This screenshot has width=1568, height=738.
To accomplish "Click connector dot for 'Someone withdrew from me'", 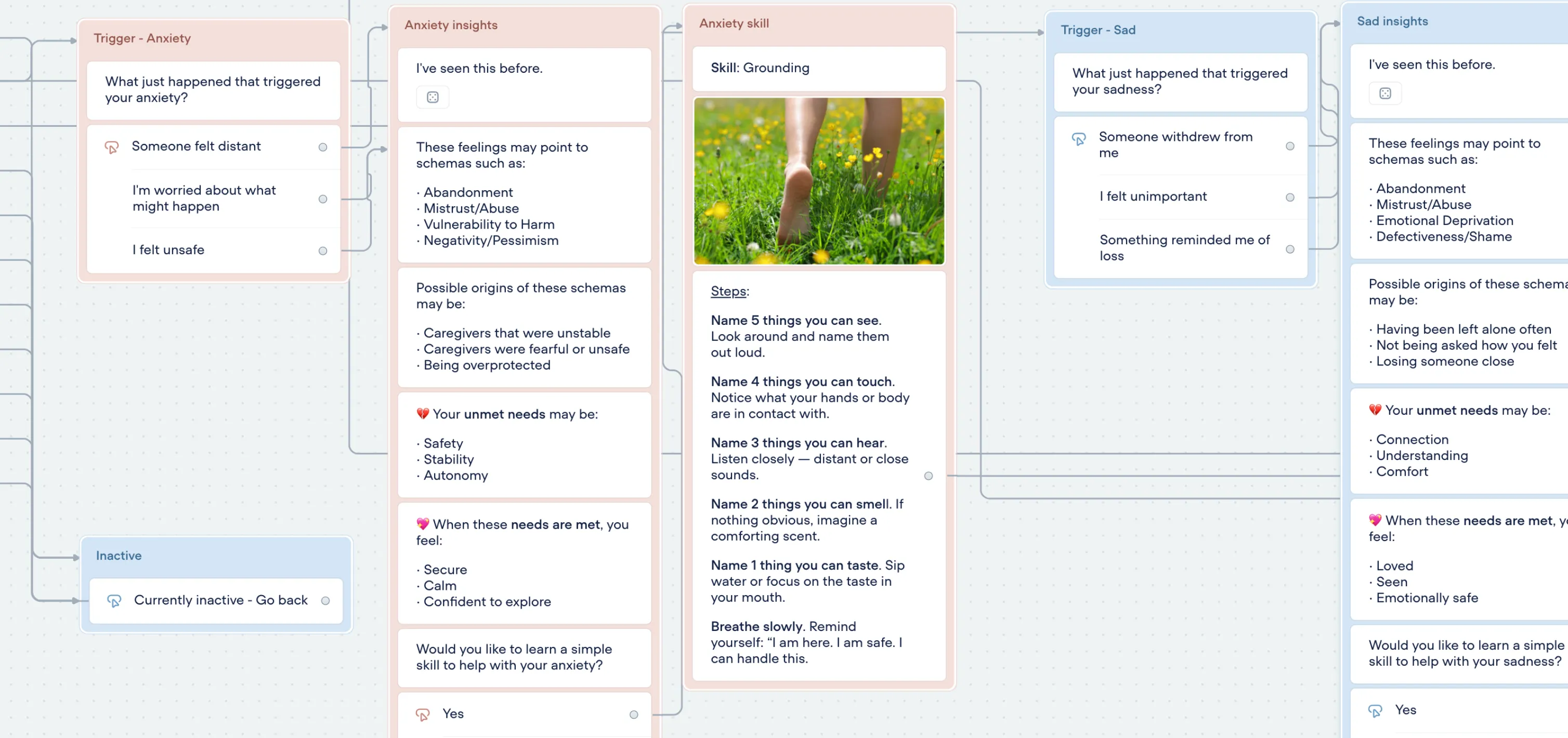I will point(1290,146).
